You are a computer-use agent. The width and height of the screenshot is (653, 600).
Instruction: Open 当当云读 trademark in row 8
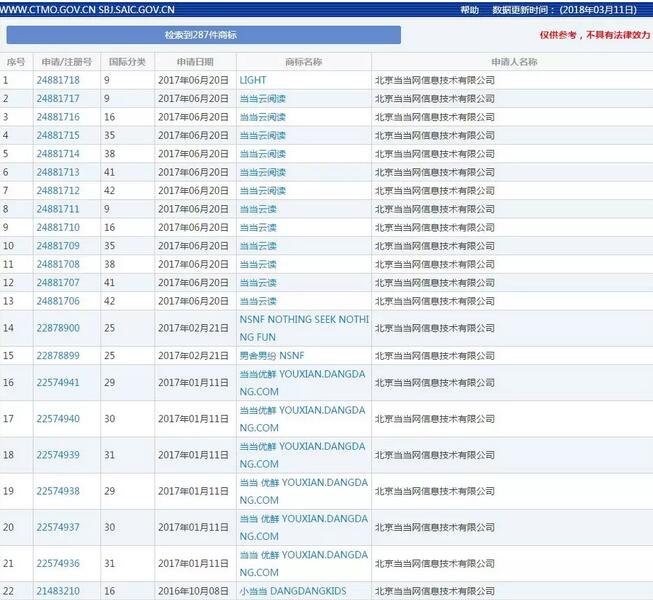(258, 209)
